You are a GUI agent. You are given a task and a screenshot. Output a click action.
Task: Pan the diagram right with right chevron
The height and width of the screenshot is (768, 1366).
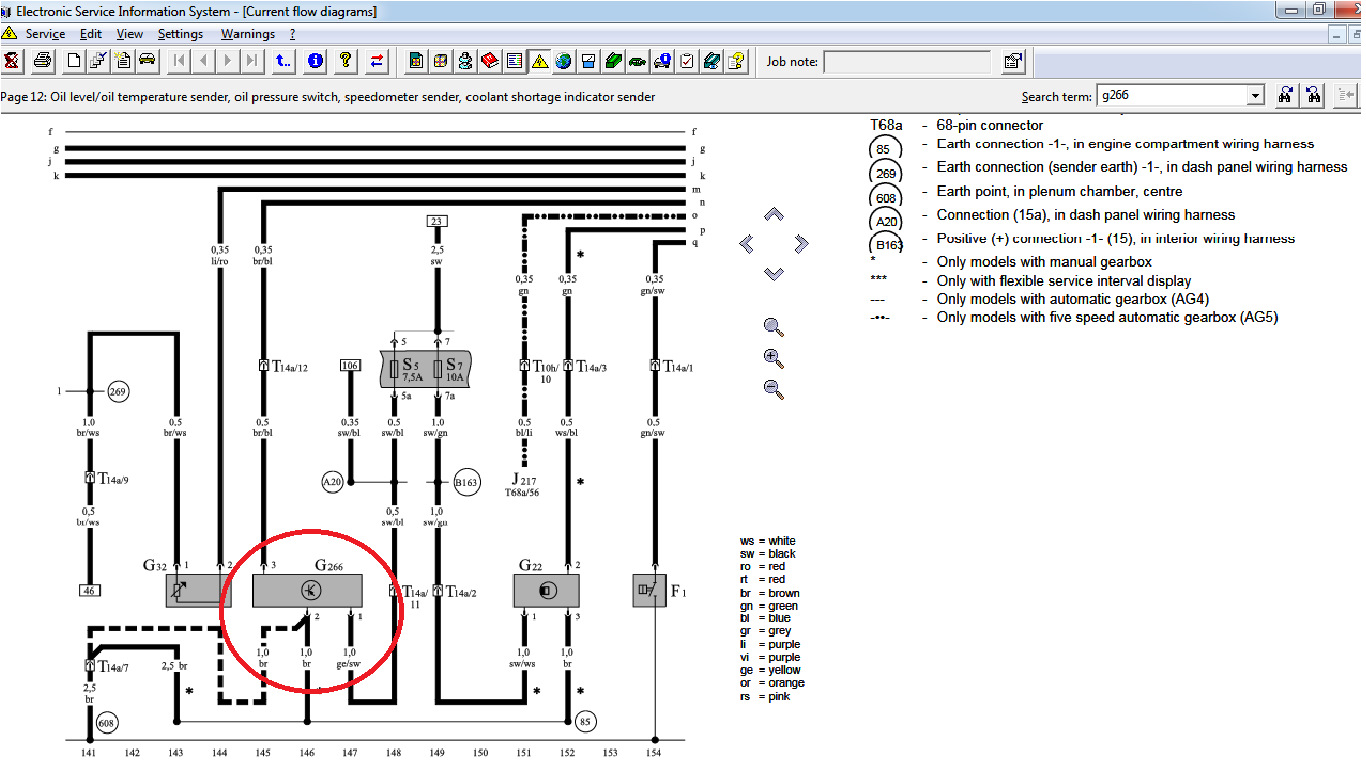tap(801, 243)
